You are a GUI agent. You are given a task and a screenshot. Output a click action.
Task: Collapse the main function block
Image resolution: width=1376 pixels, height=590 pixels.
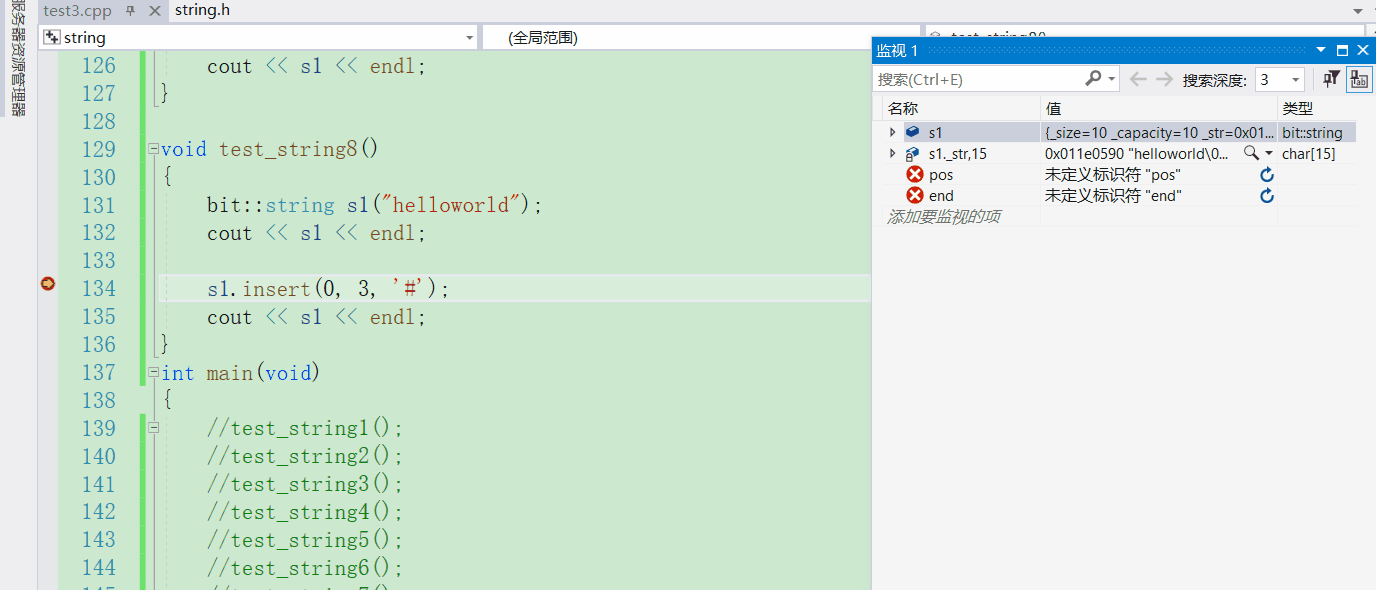(x=153, y=373)
